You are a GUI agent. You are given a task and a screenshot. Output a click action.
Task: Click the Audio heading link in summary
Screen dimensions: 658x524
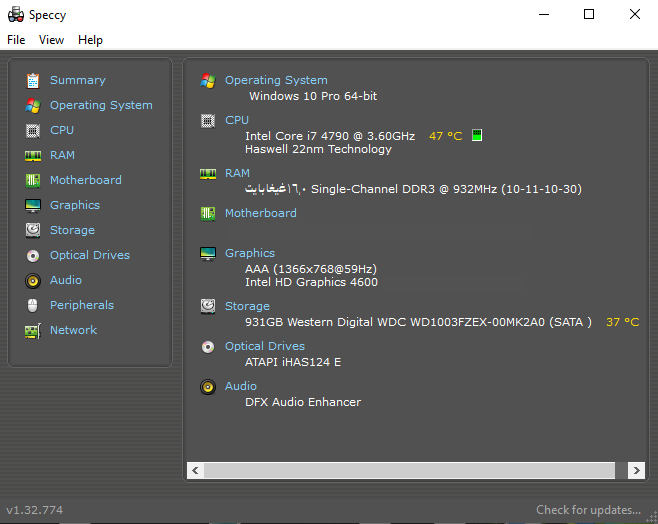(241, 386)
